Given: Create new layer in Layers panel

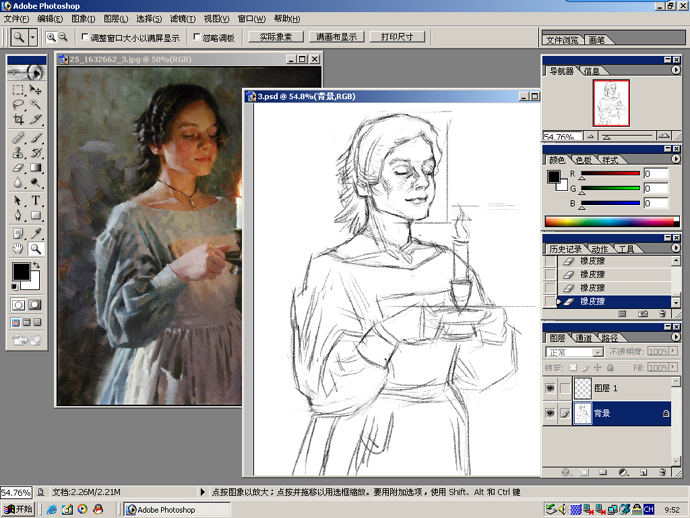Looking at the screenshot, I should tap(643, 472).
